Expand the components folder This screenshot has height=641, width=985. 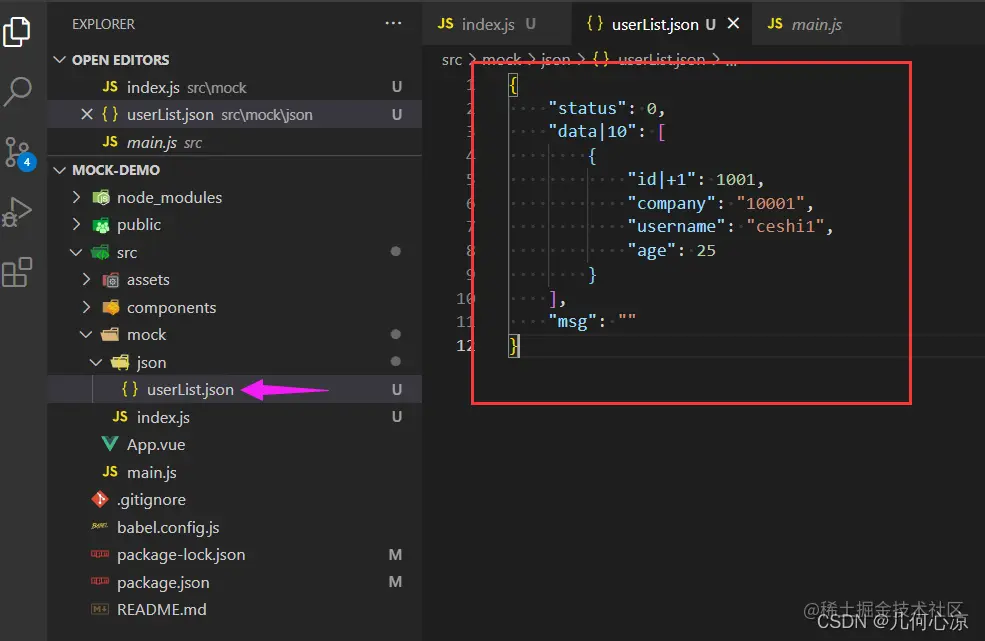pyautogui.click(x=234, y=307)
